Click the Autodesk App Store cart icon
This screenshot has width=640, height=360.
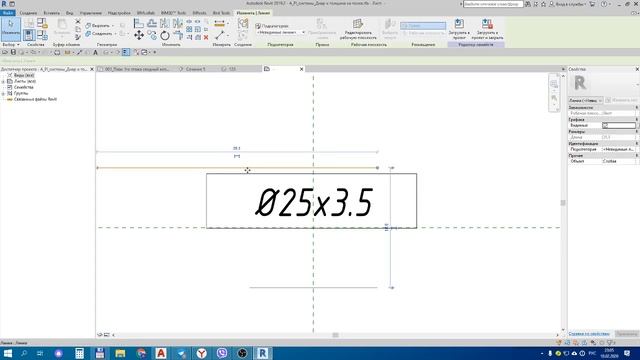click(592, 4)
